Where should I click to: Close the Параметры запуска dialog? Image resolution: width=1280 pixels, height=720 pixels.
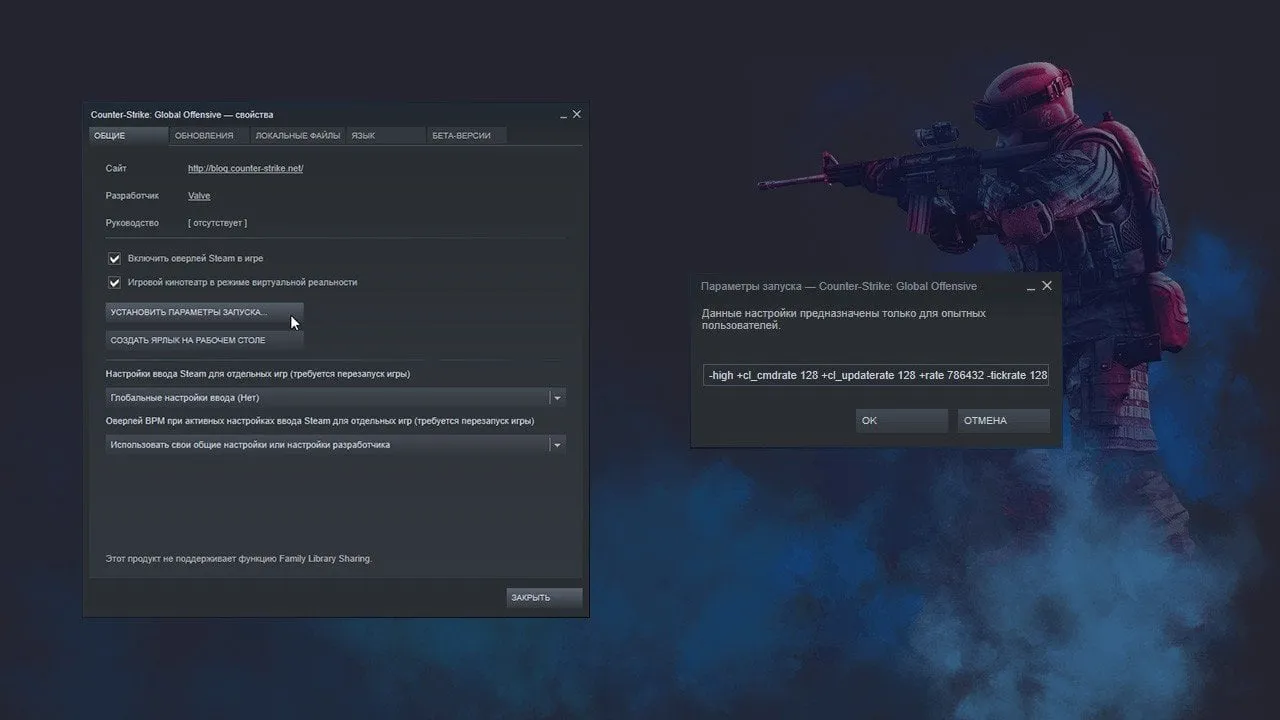pyautogui.click(x=1047, y=285)
